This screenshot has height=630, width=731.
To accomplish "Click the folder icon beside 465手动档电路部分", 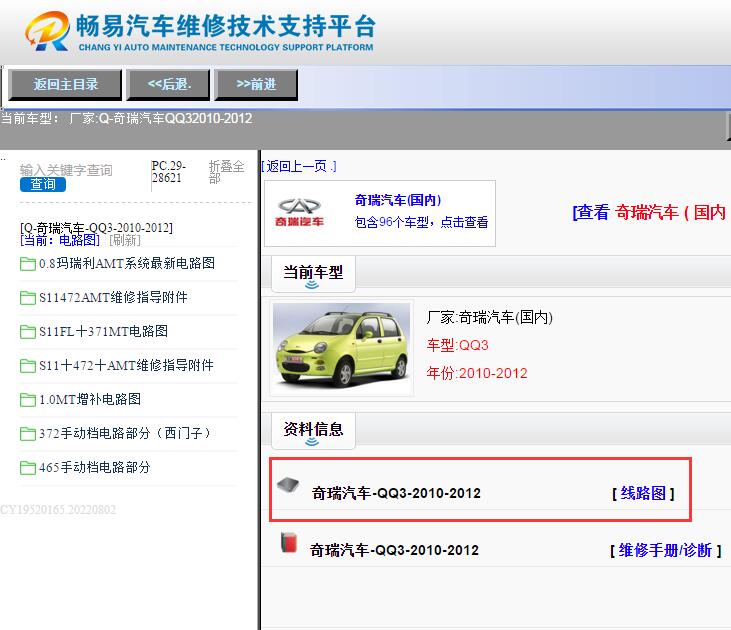I will 28,468.
